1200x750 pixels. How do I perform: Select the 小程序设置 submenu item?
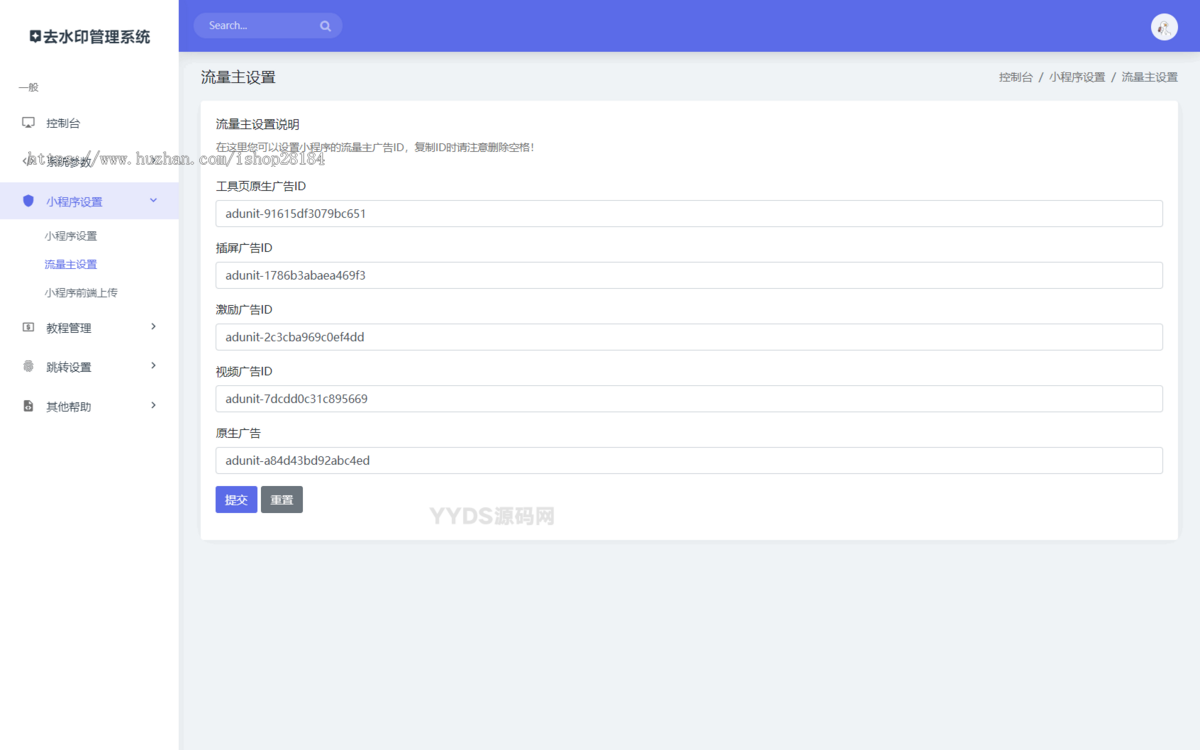[70, 235]
